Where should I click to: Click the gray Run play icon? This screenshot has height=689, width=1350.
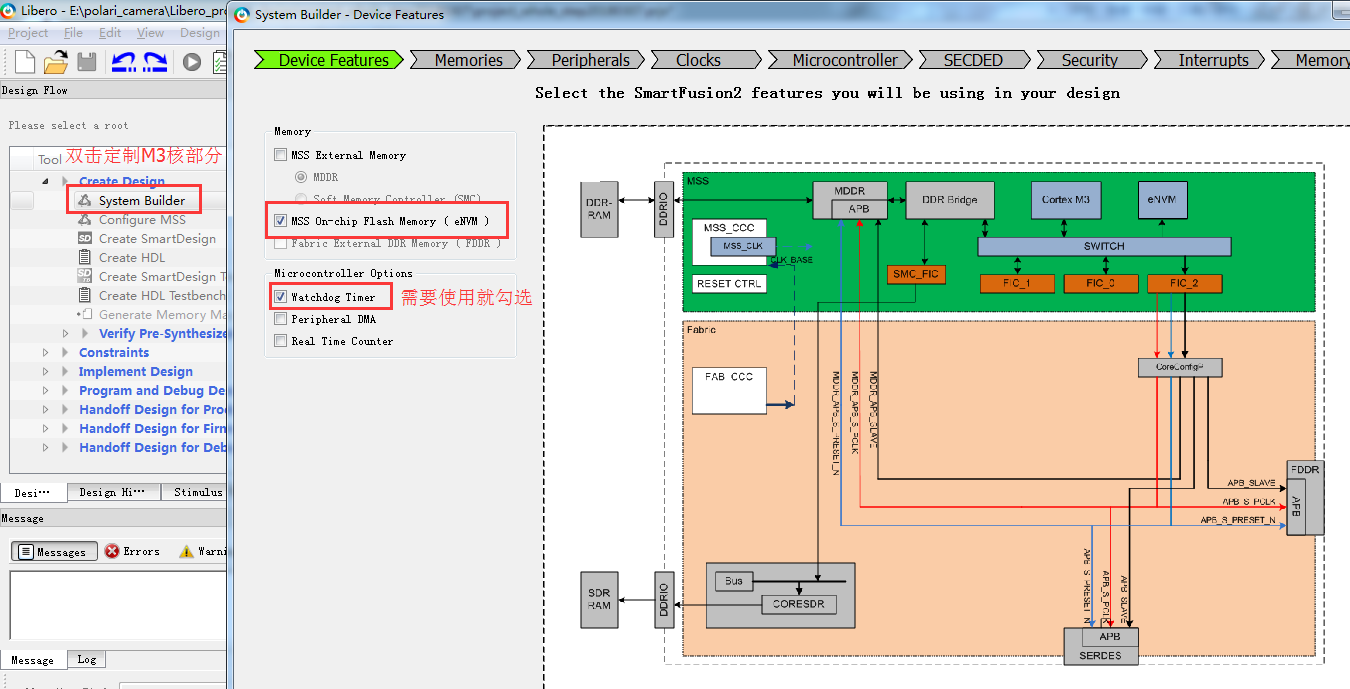[x=193, y=61]
